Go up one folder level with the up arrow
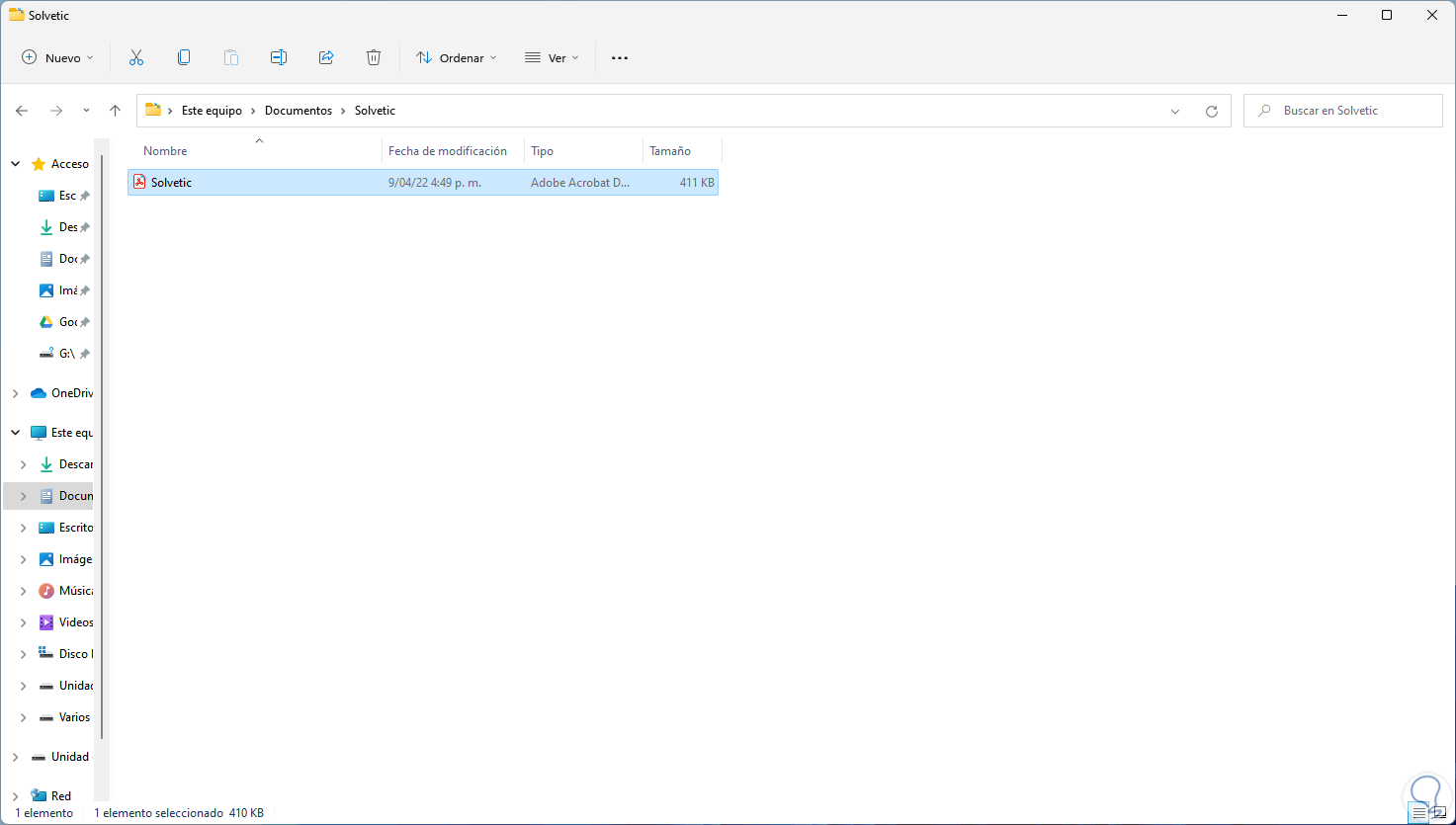The height and width of the screenshot is (825, 1456). point(115,111)
